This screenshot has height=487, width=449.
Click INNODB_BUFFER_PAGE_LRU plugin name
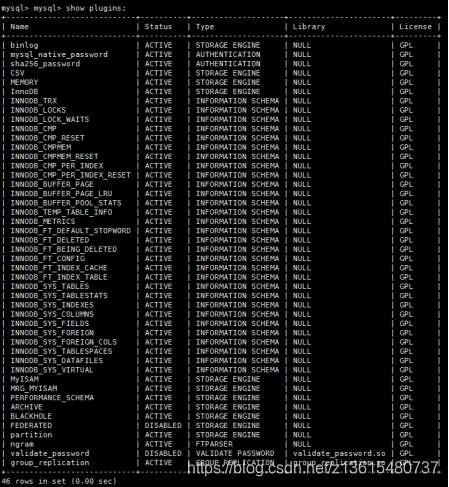coord(61,194)
